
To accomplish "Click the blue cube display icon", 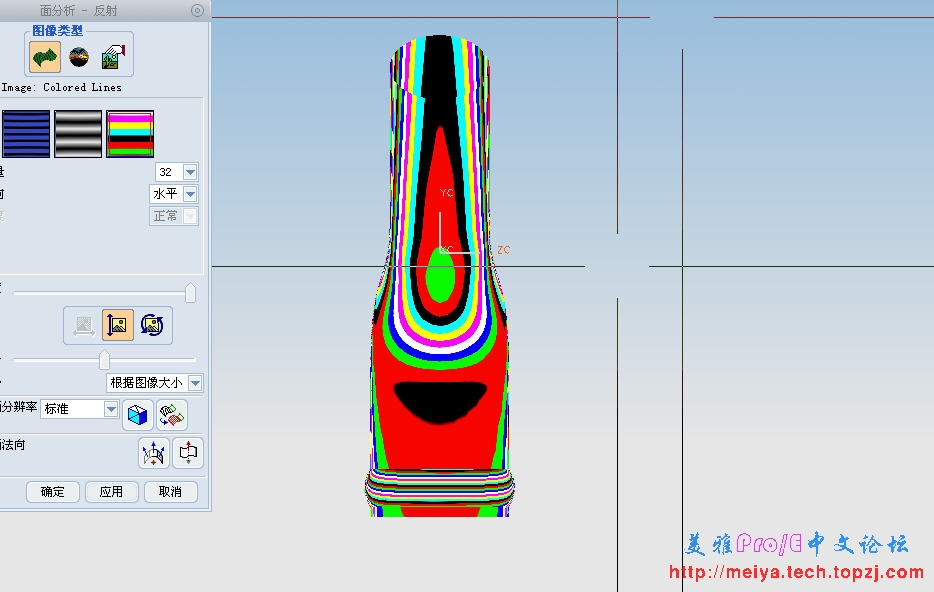I will tap(138, 414).
